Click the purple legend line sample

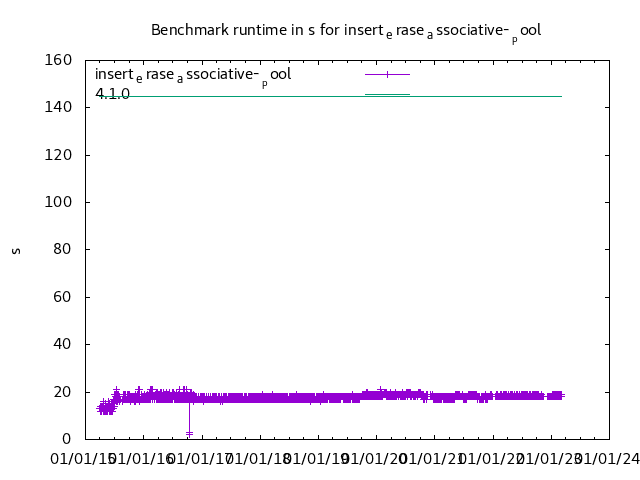coord(387,74)
